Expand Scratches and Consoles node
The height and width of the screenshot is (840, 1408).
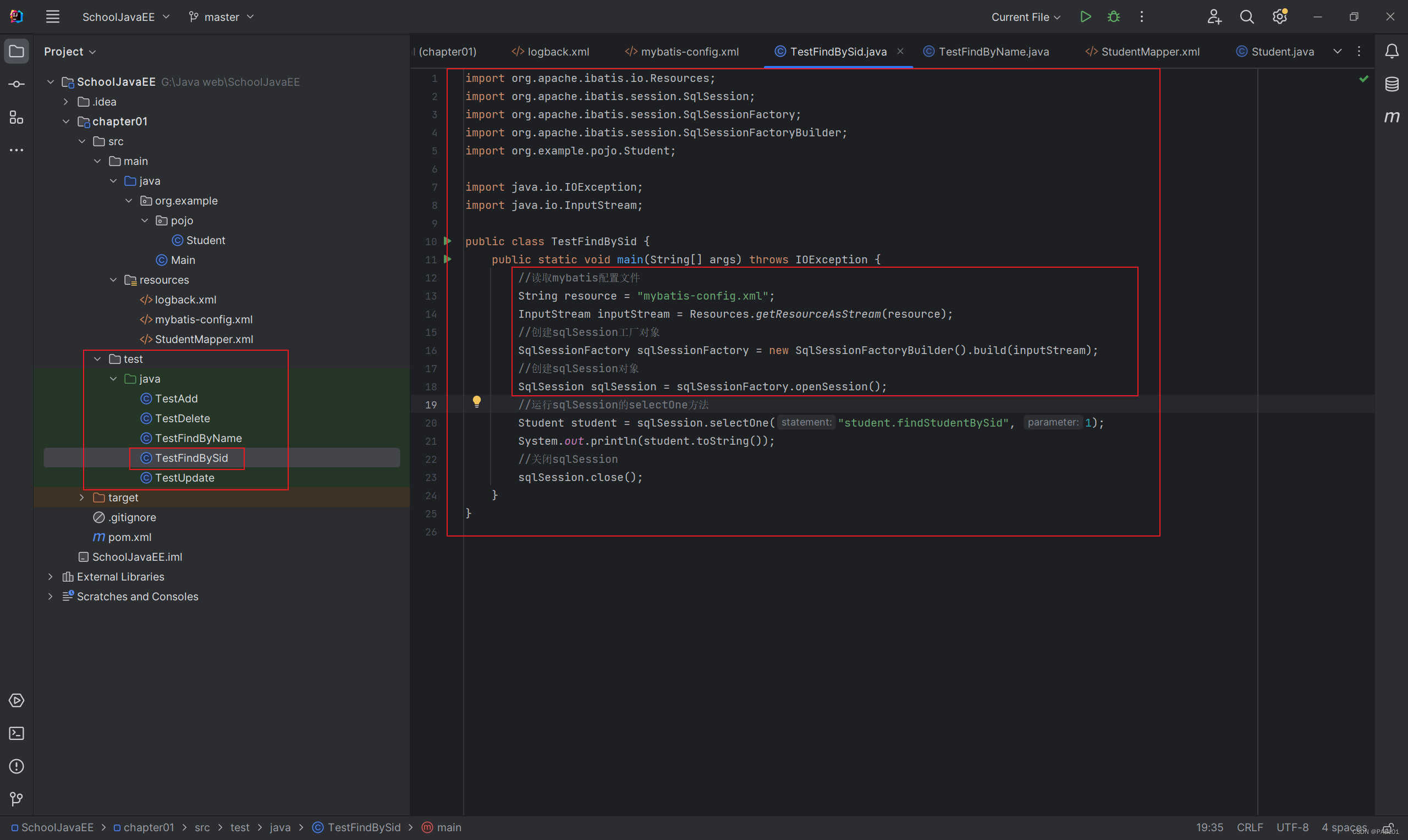(x=51, y=596)
